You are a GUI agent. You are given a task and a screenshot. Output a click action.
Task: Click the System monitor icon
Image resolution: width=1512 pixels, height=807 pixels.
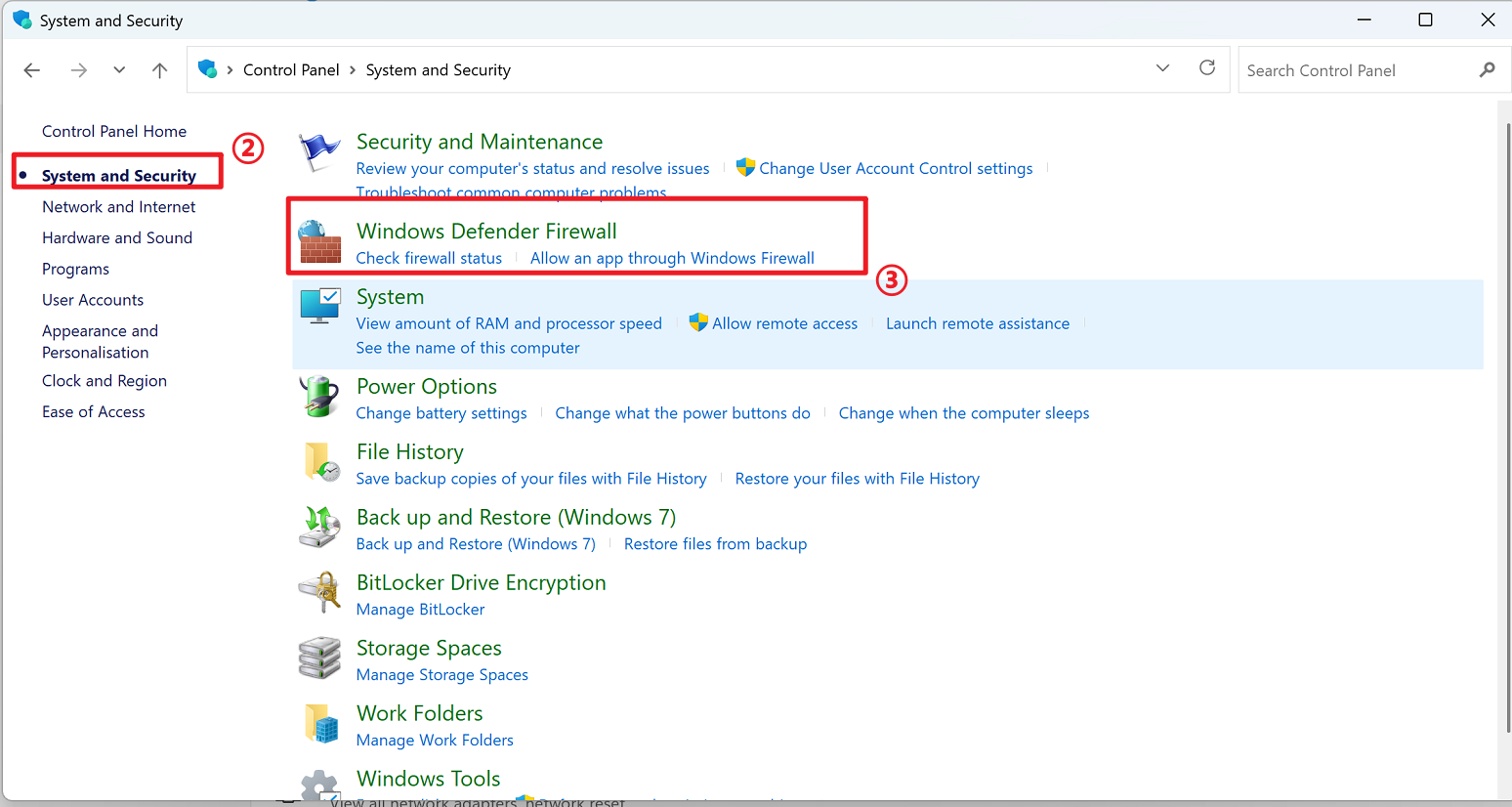click(319, 306)
